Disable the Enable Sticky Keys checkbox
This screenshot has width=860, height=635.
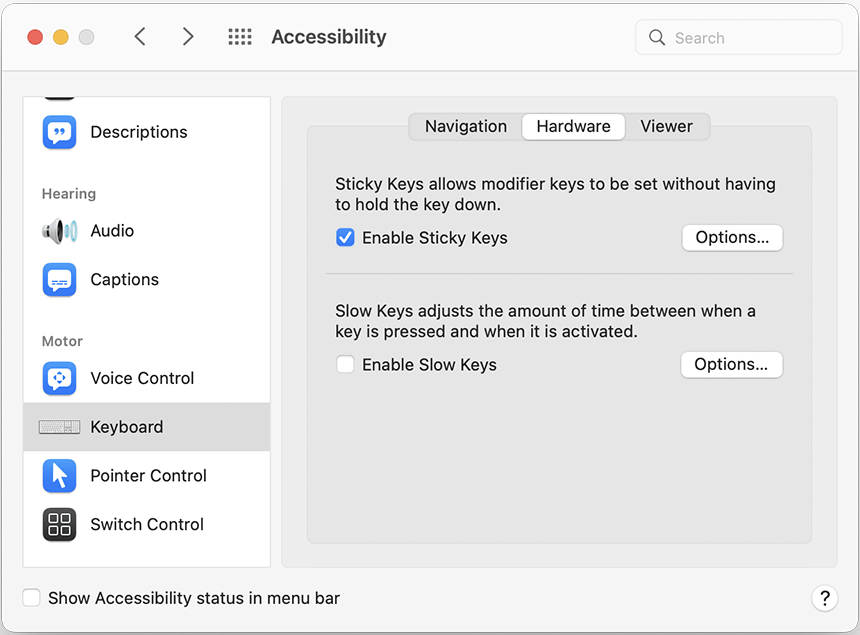coord(345,238)
